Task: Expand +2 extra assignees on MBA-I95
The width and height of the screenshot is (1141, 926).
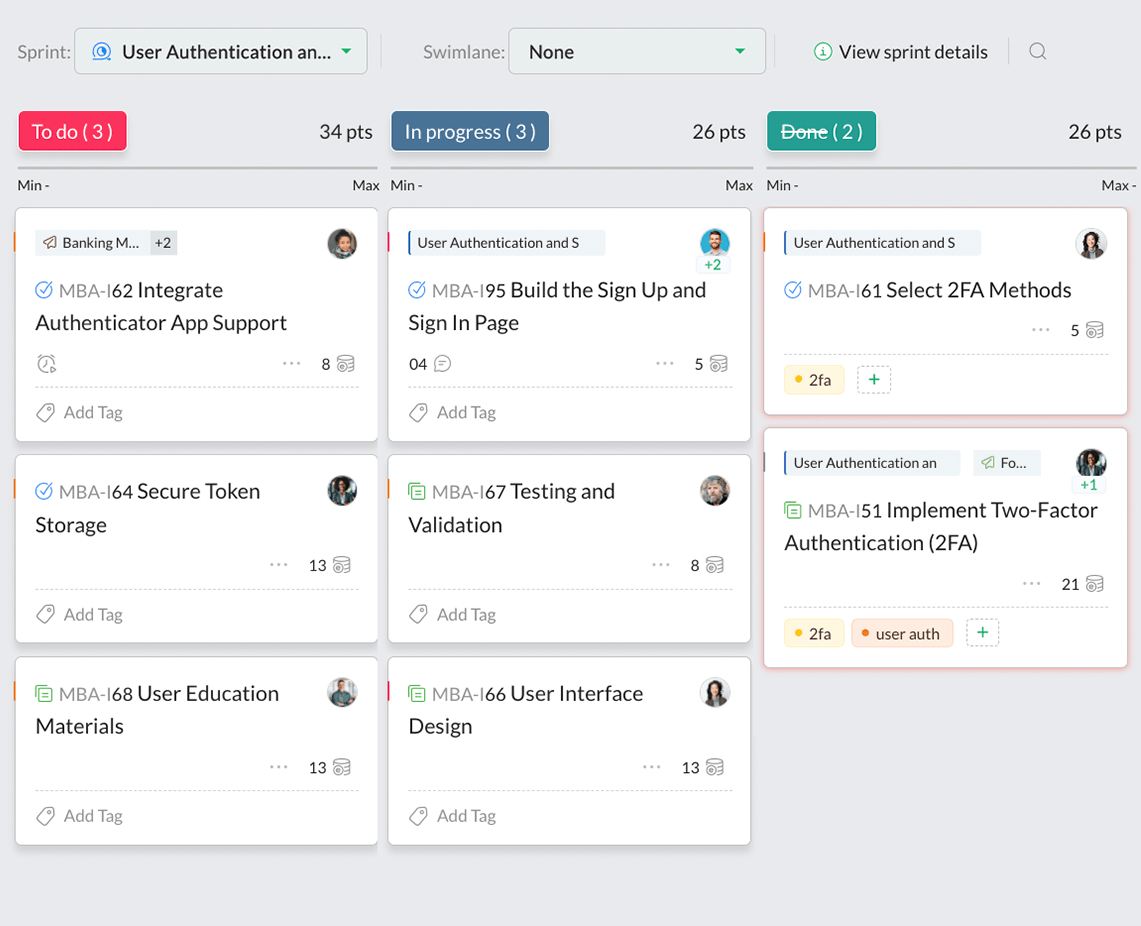Action: [713, 265]
